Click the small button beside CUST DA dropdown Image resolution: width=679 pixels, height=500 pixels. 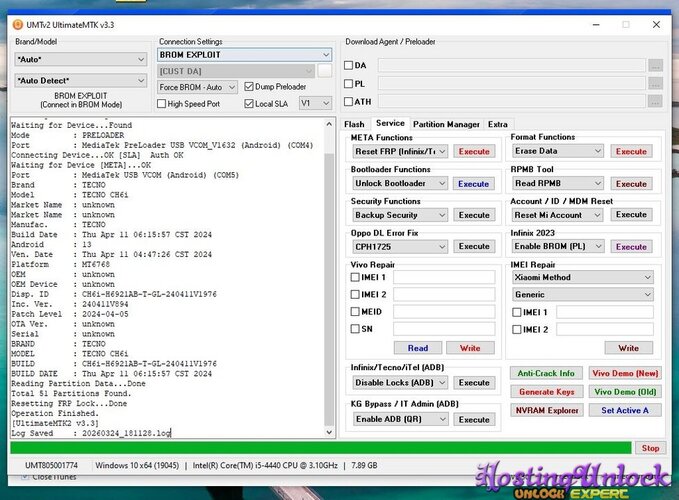point(324,71)
